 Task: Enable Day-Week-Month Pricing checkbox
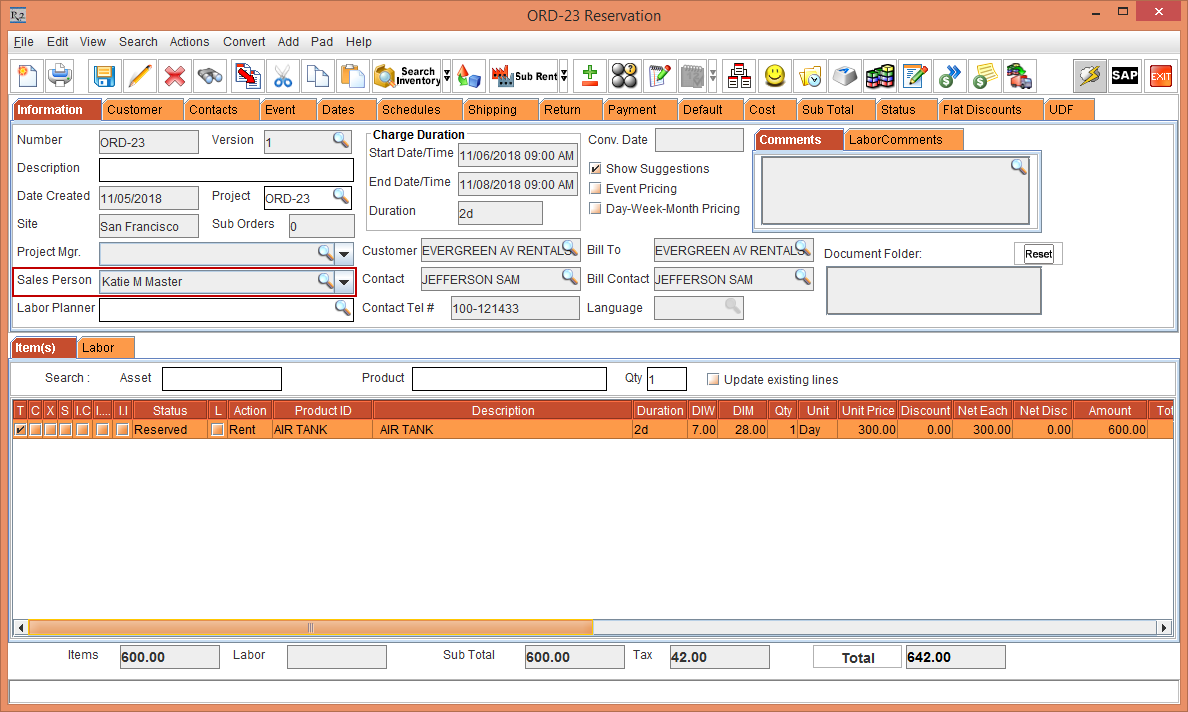point(596,208)
